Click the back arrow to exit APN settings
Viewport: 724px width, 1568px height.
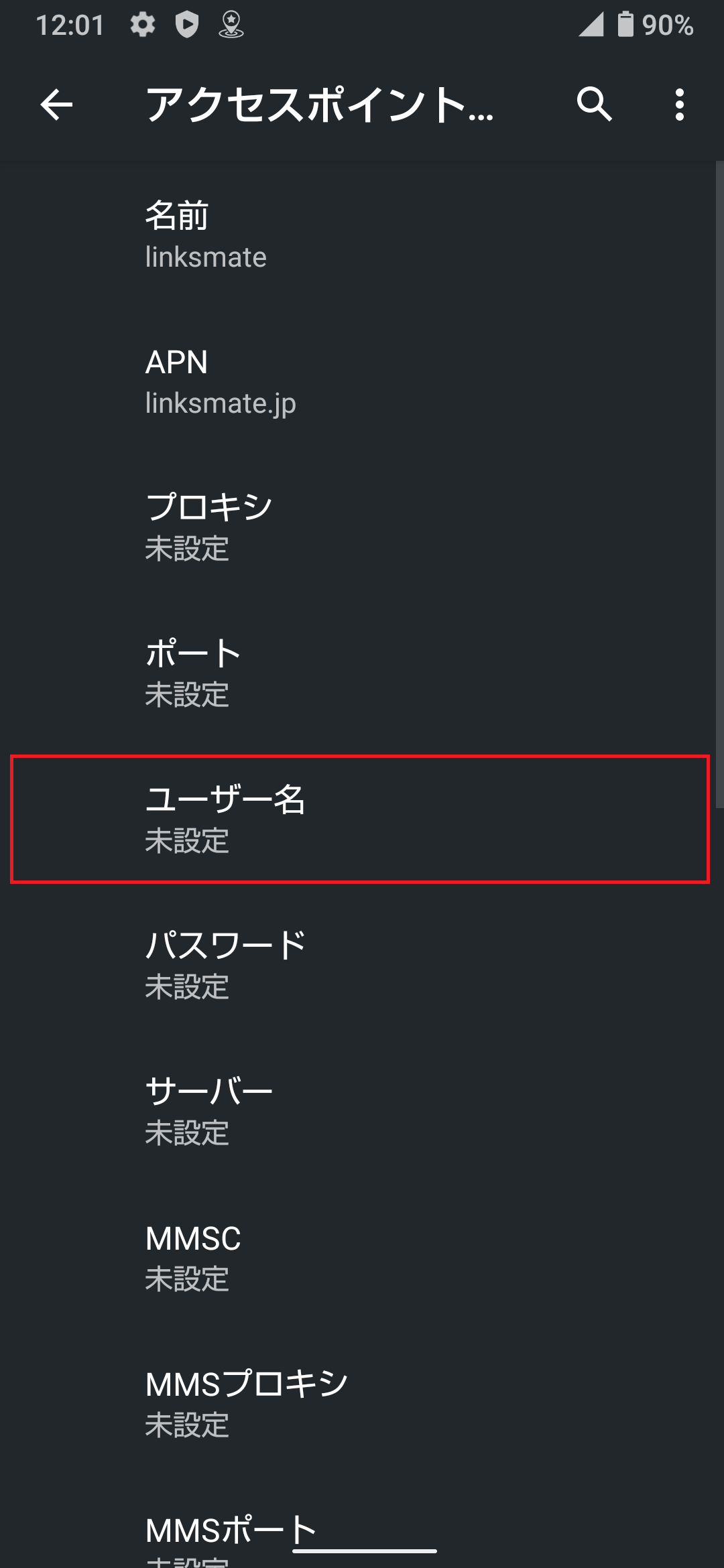click(56, 105)
